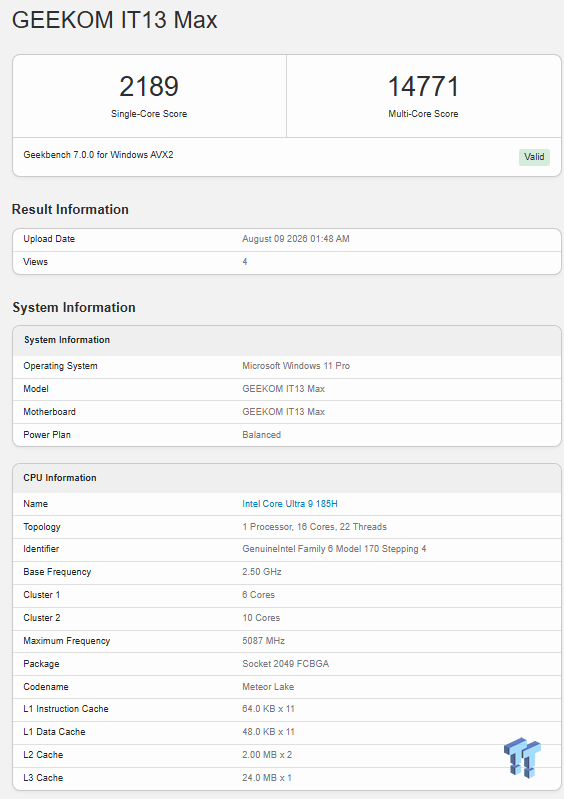Click the TweakTown watermark logo

[522, 757]
